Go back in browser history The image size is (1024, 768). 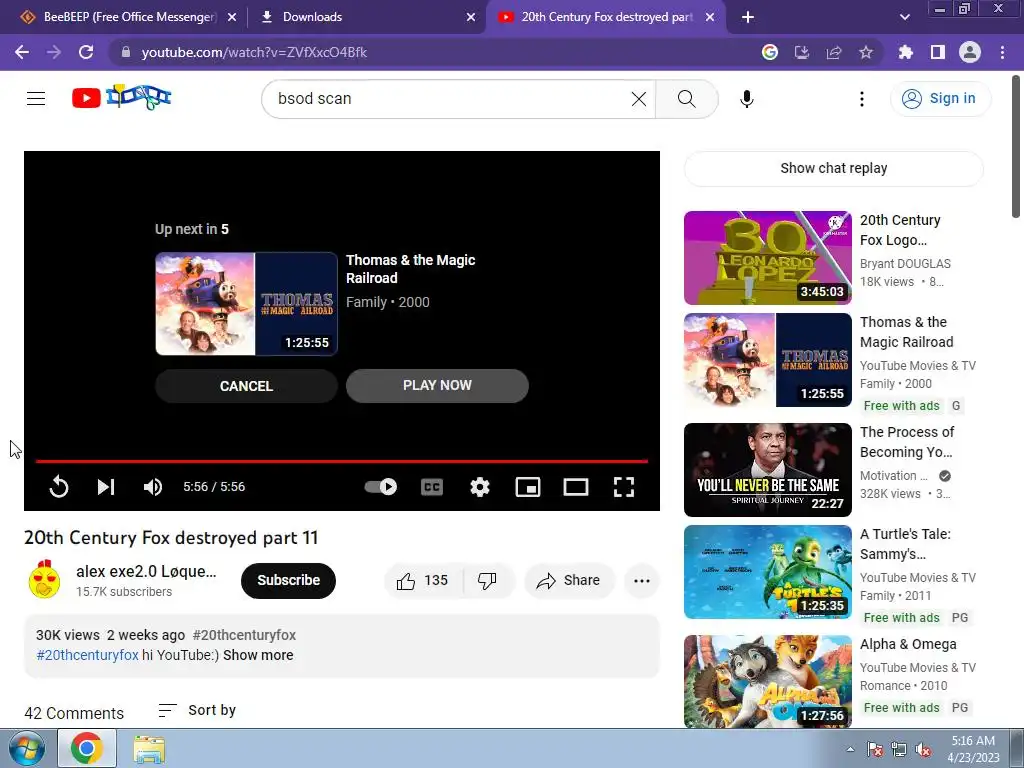coord(22,52)
